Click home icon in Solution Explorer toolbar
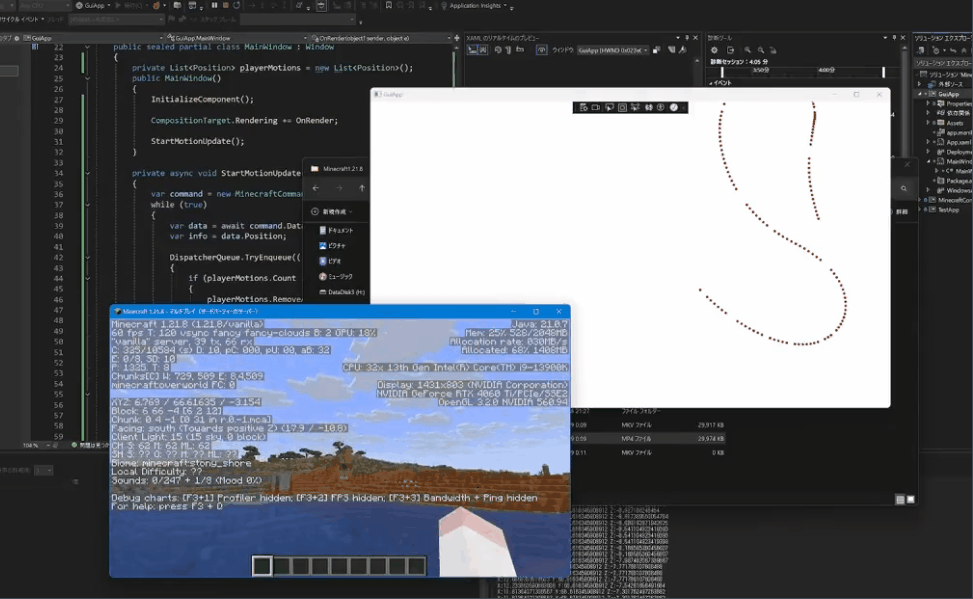Screen dimensions: 973x599 tap(921, 50)
